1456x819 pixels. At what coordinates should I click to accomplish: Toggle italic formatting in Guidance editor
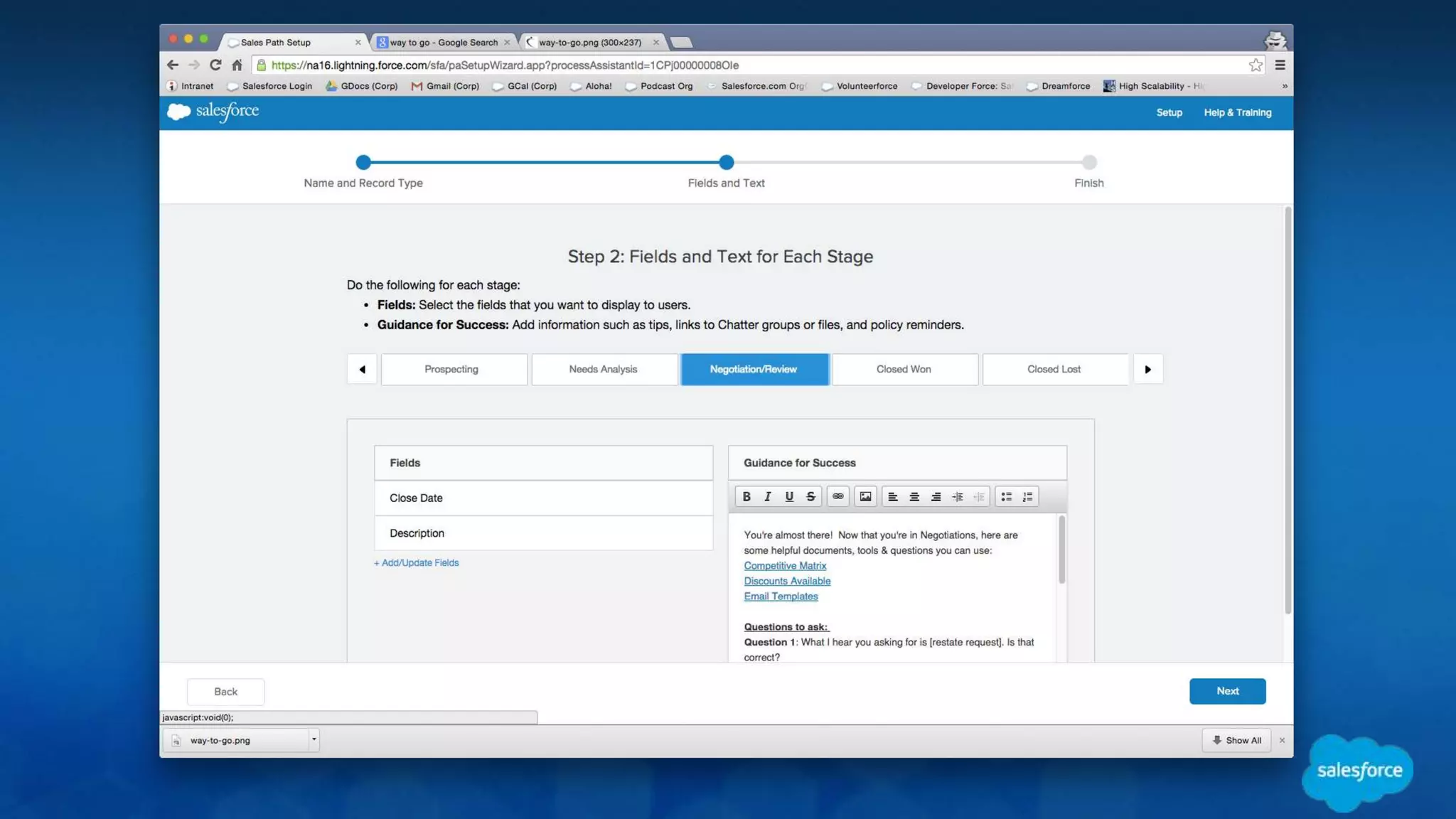tap(768, 497)
